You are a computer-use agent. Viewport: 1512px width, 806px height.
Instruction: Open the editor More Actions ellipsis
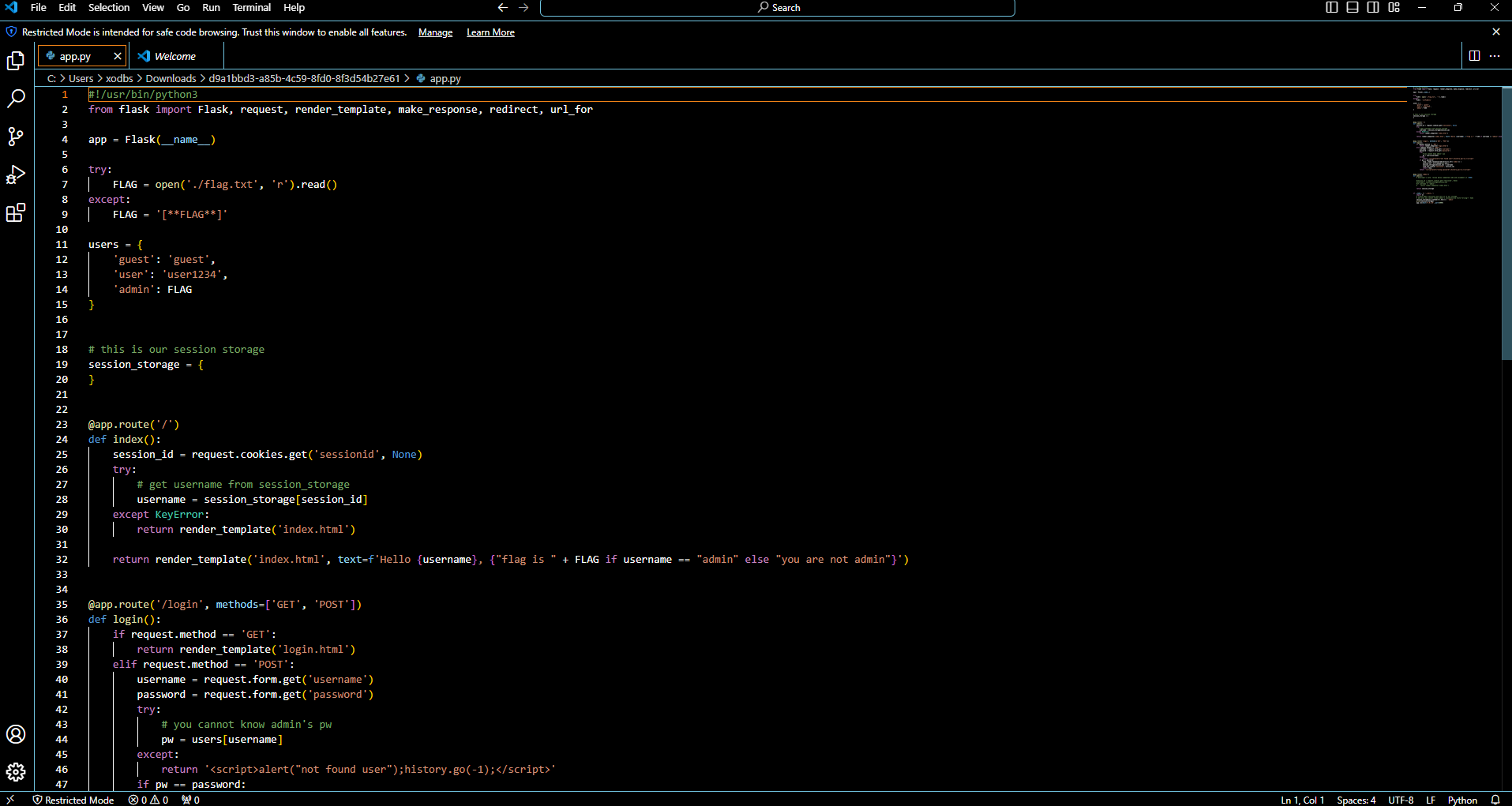pyautogui.click(x=1495, y=56)
